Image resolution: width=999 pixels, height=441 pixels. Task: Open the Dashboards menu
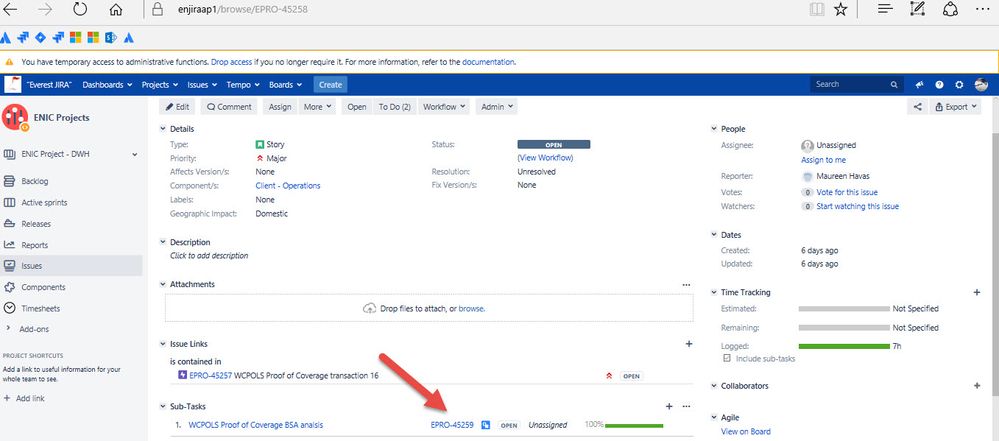pyautogui.click(x=107, y=85)
